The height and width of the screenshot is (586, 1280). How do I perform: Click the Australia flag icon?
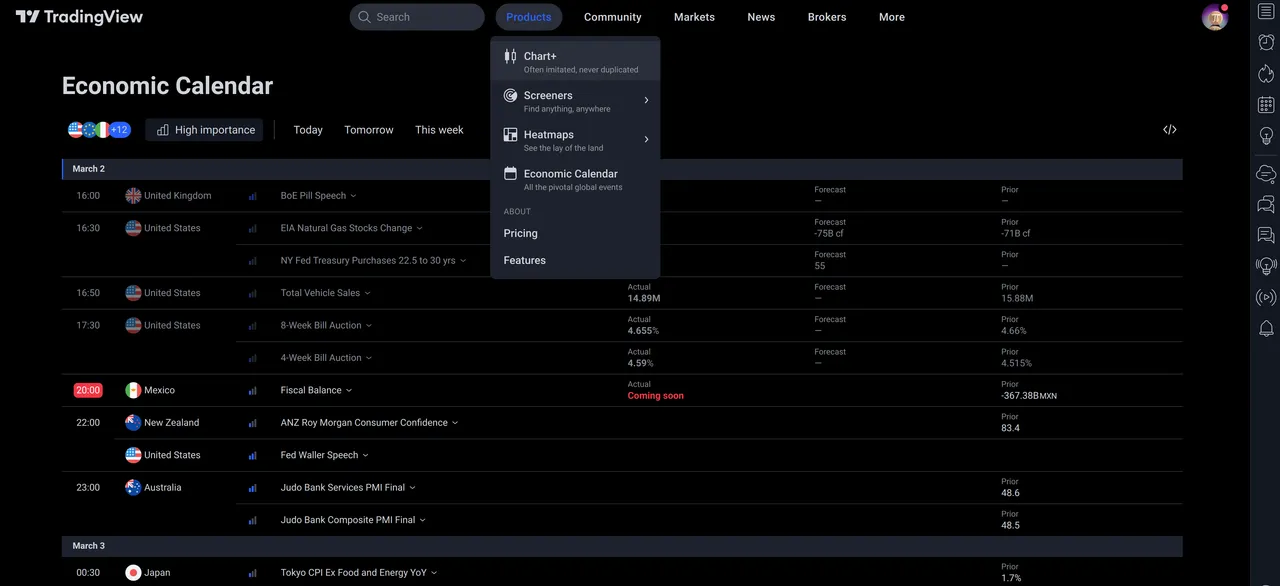133,488
